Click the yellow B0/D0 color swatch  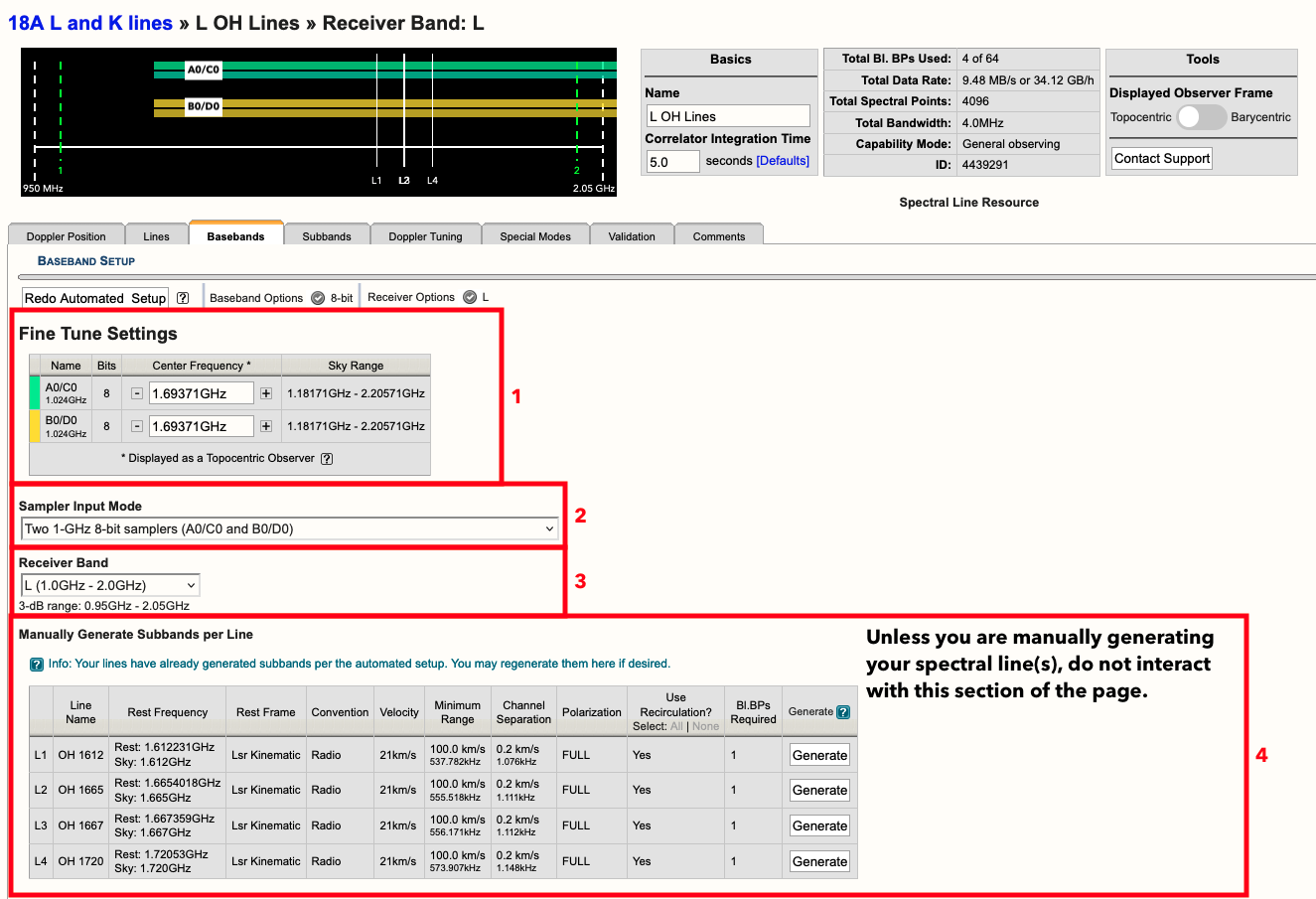tap(35, 426)
